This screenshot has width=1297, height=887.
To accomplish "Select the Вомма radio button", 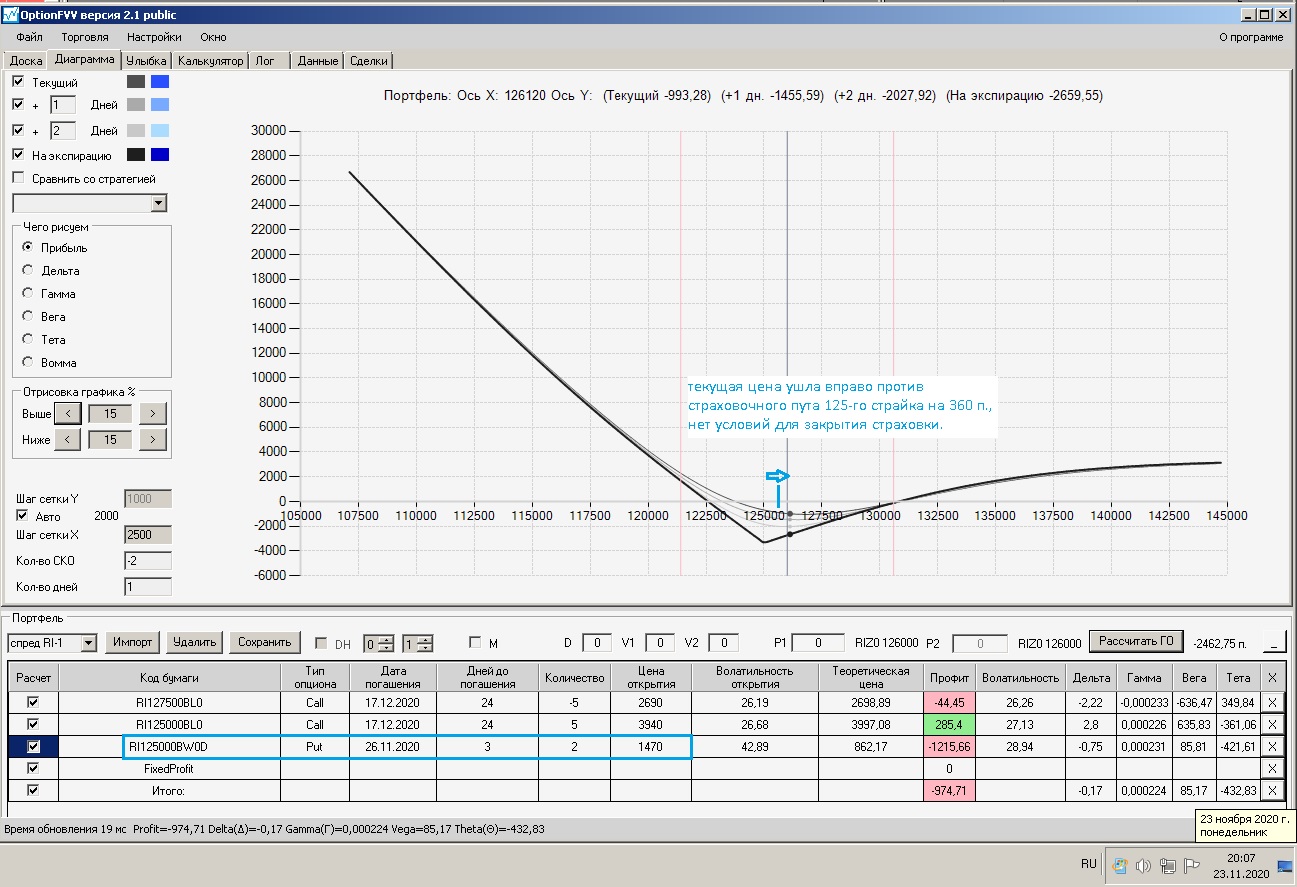I will tap(27, 362).
